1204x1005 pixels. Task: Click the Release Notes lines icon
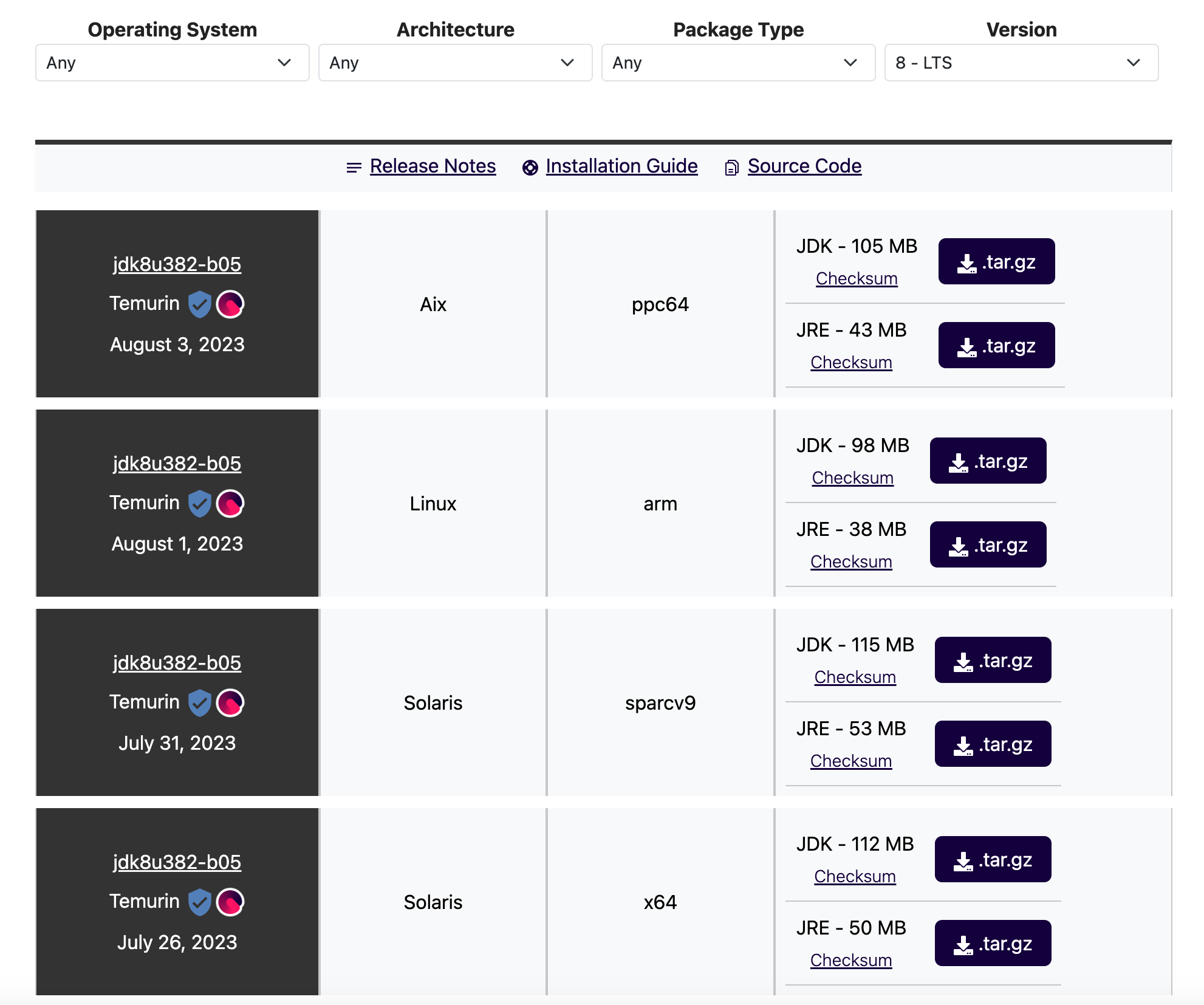[354, 167]
